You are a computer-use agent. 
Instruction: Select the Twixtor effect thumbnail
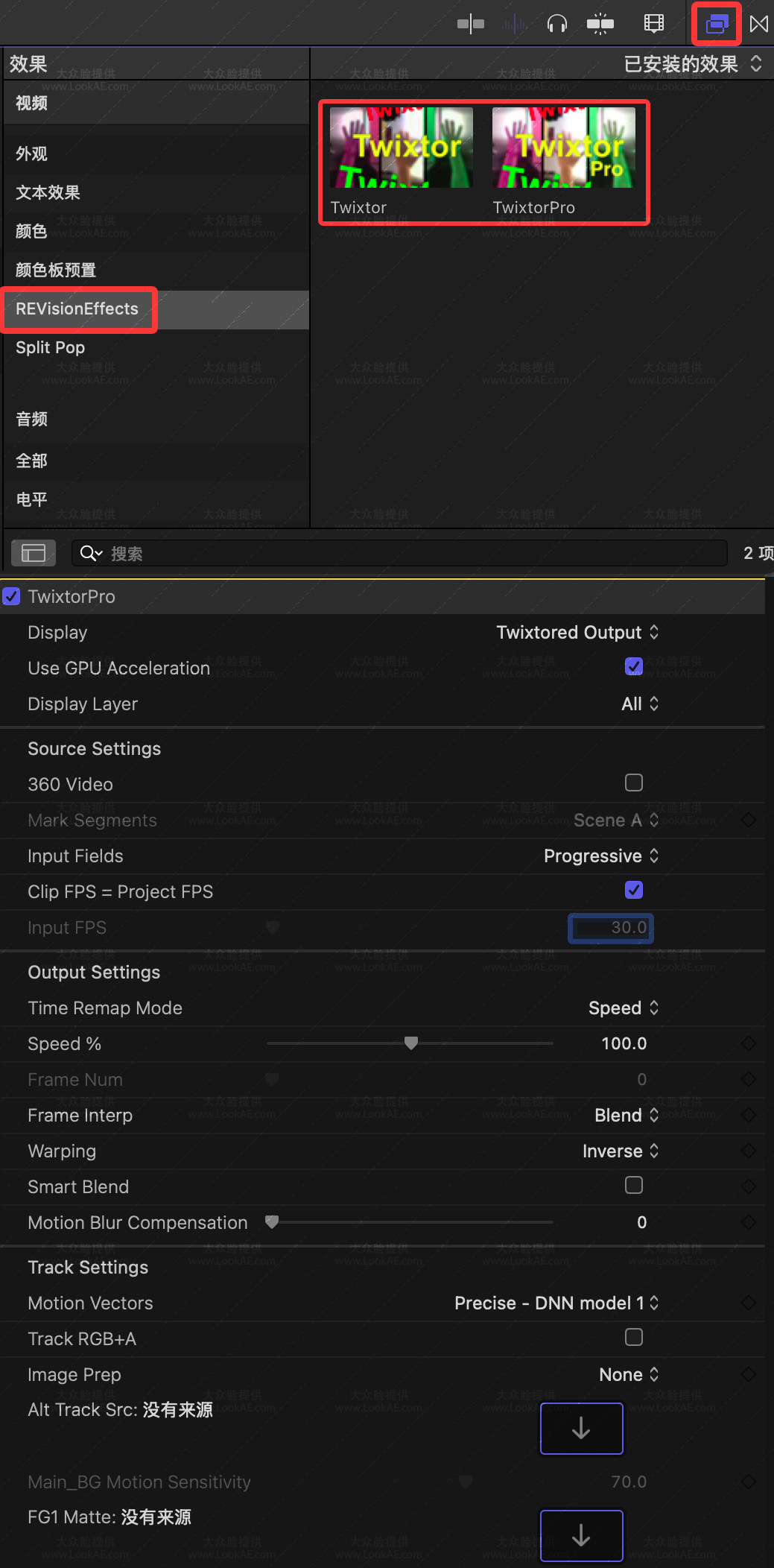pos(402,148)
